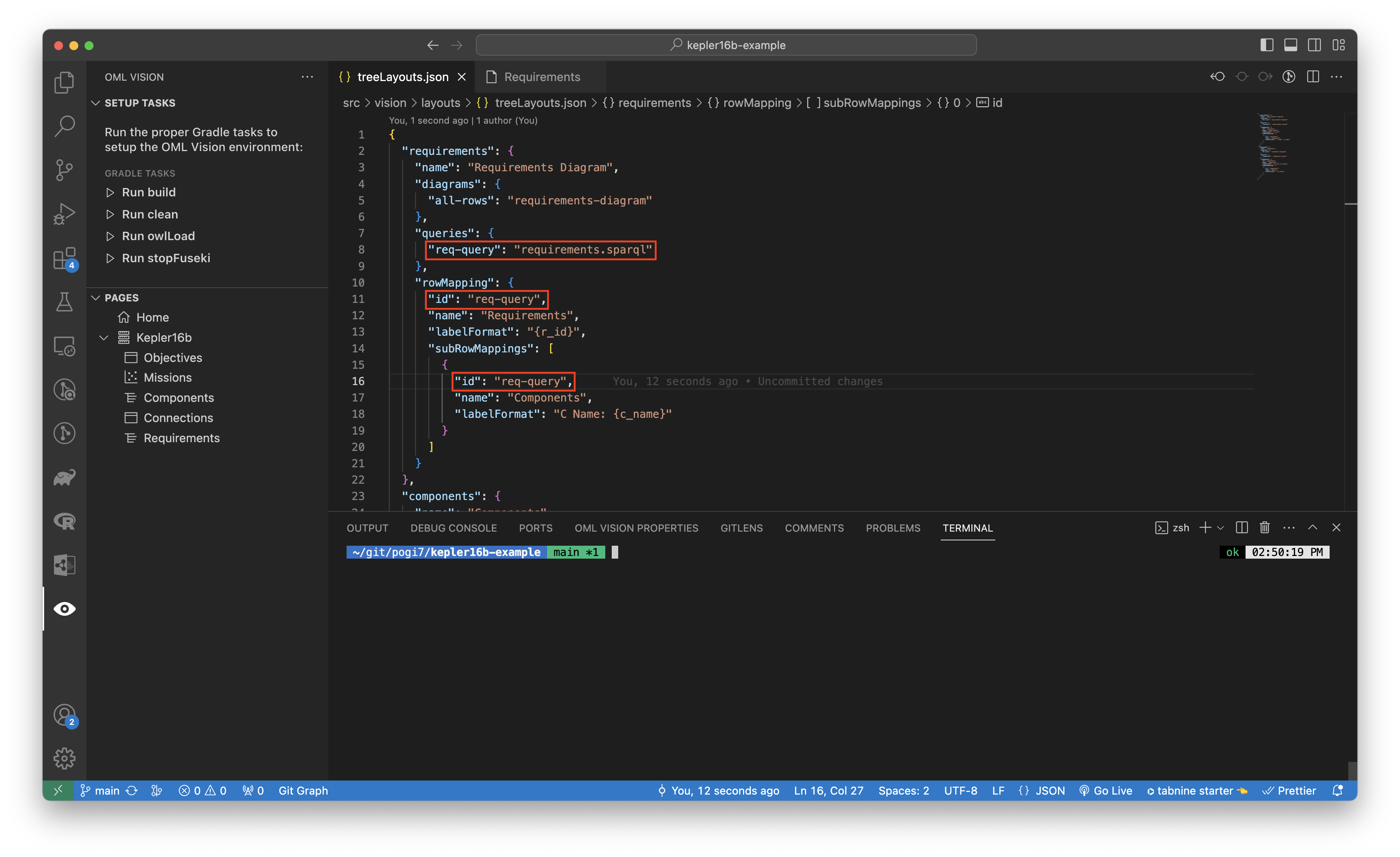The height and width of the screenshot is (857, 1400).
Task: Click tabnine starter in status bar
Action: pos(1196,790)
